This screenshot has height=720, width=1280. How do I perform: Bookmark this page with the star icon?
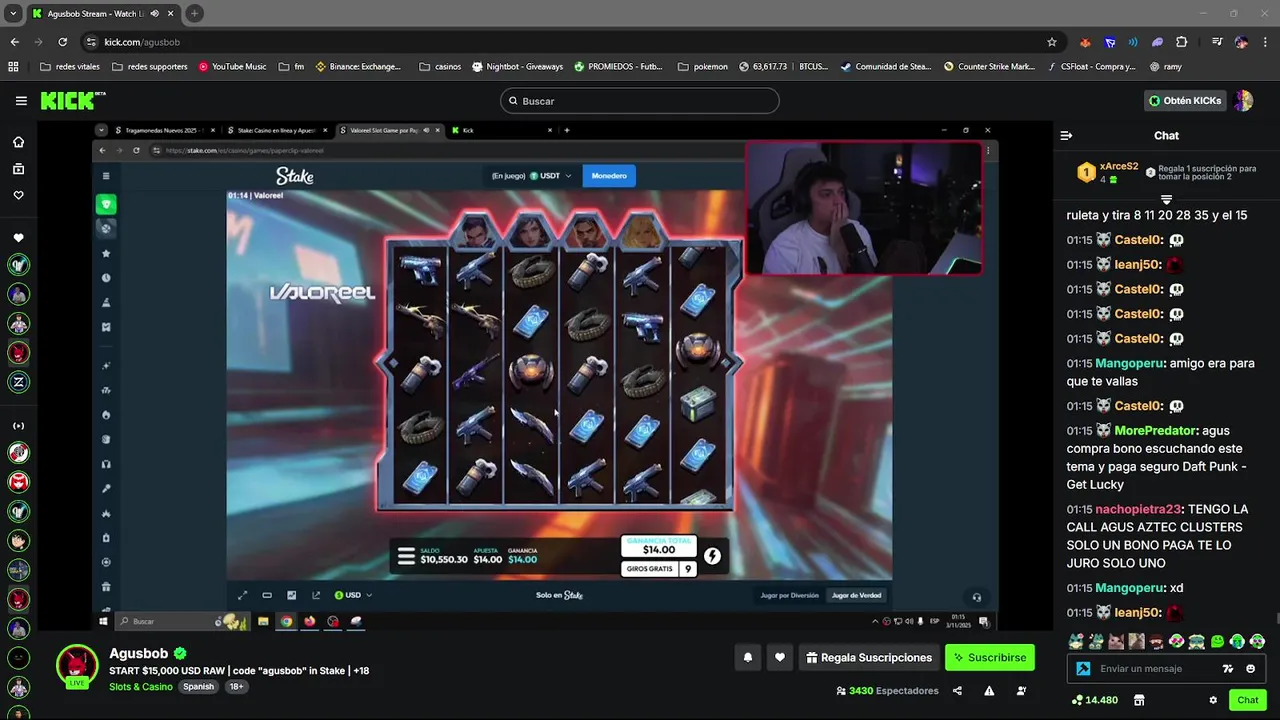tap(1052, 42)
